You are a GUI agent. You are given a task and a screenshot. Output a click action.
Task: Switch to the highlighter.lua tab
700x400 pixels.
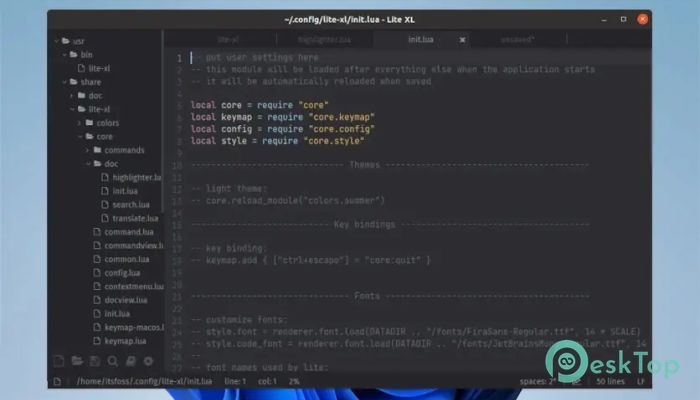[x=325, y=40]
